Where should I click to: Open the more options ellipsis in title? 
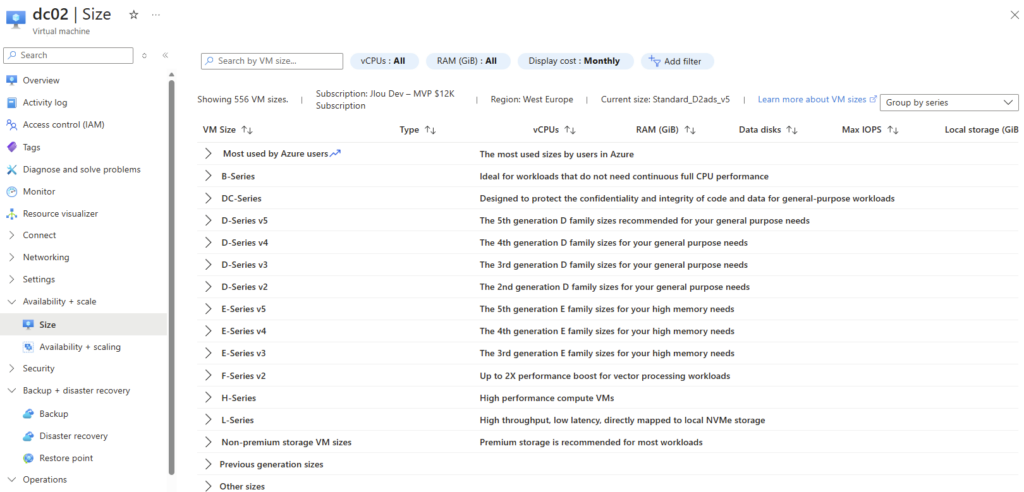coord(155,14)
